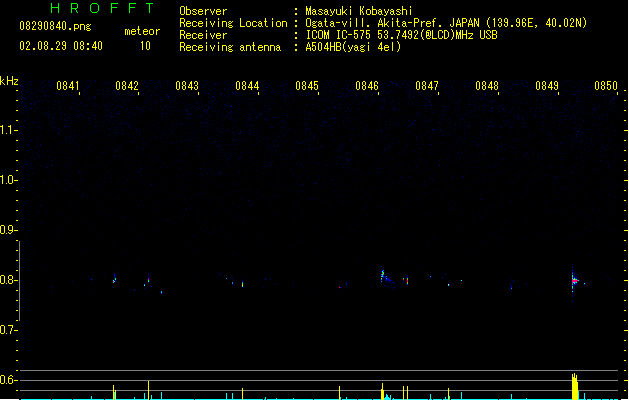Click receiver value ICOM IC-575 53.7492 MHz
Viewport: 629px width, 400px height.
point(401,35)
